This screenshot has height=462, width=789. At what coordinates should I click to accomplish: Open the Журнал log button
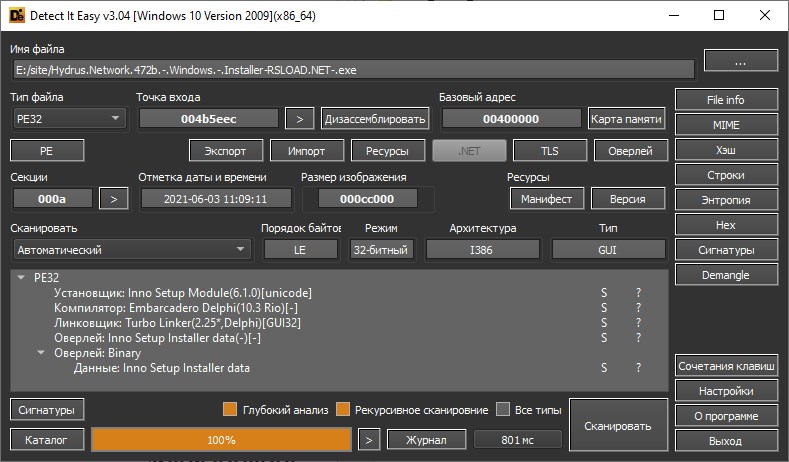coord(426,440)
